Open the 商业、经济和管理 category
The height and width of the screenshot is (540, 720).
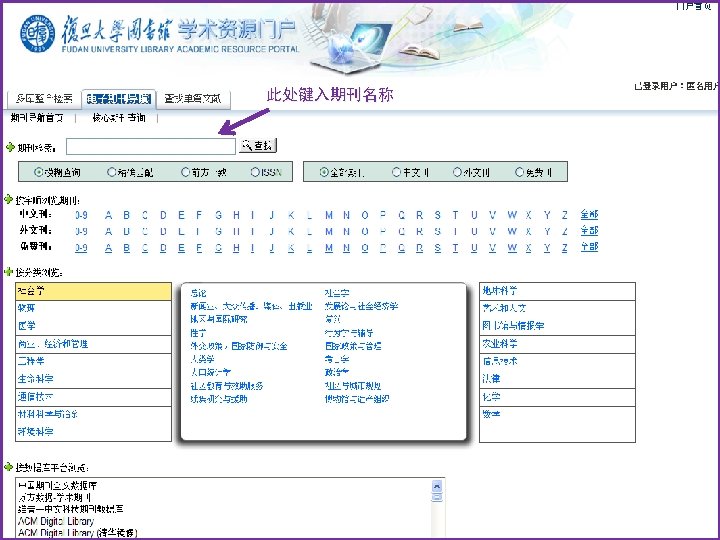[53, 344]
